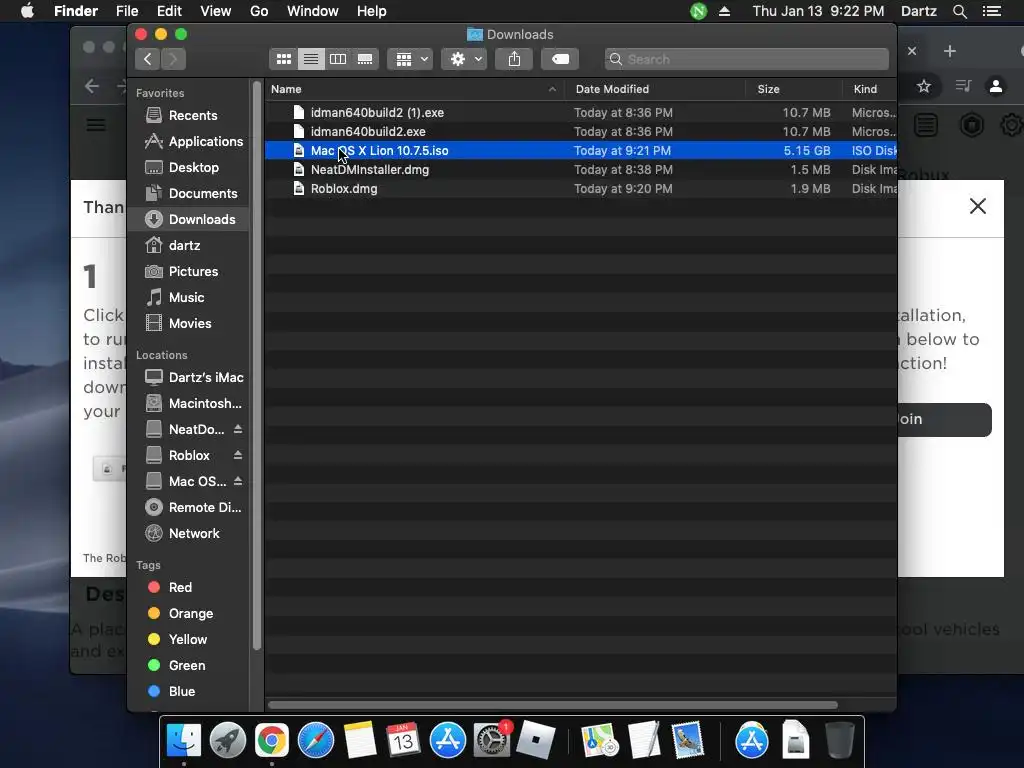
Task: Open Downloads in sidebar
Action: coord(188,219)
